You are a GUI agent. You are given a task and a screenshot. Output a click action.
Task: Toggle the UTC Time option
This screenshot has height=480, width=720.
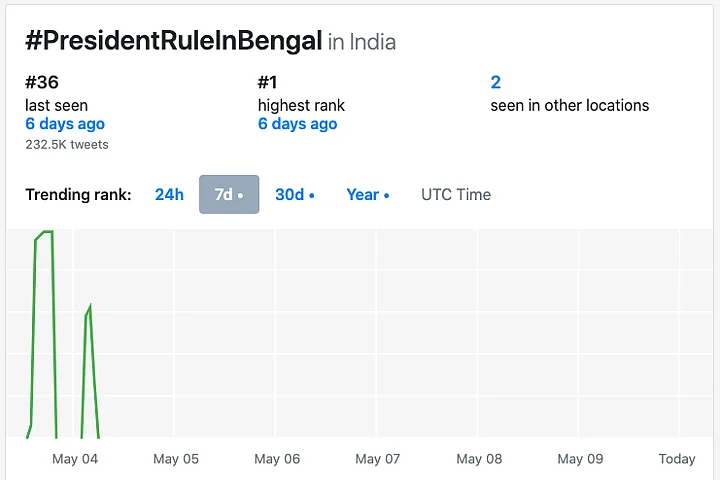(x=456, y=195)
